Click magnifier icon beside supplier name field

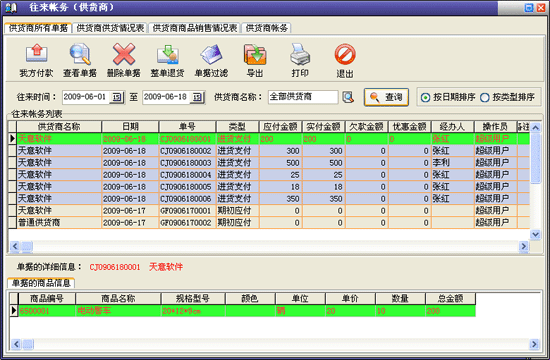[x=348, y=97]
